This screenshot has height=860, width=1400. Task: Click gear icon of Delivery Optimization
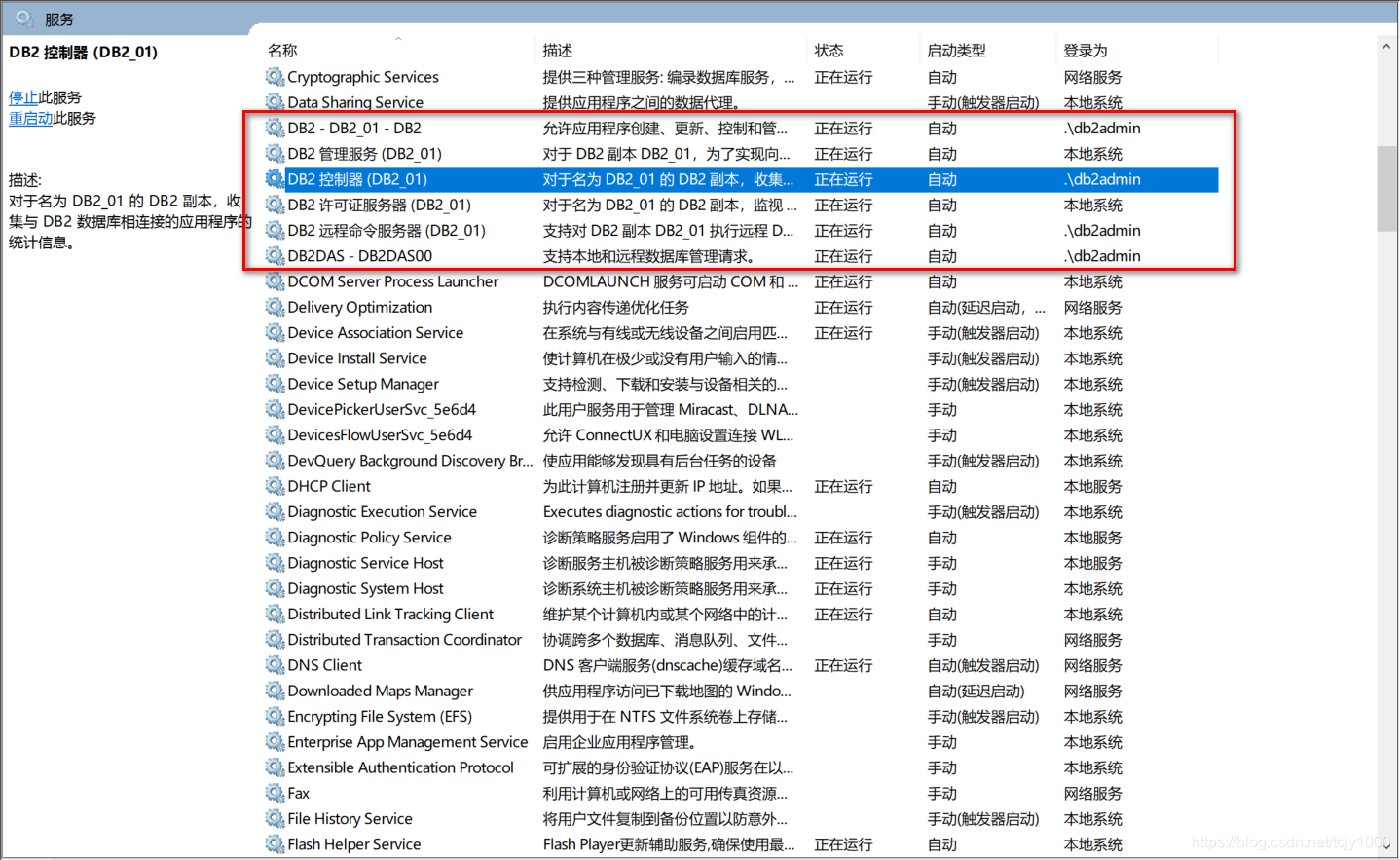pos(275,307)
